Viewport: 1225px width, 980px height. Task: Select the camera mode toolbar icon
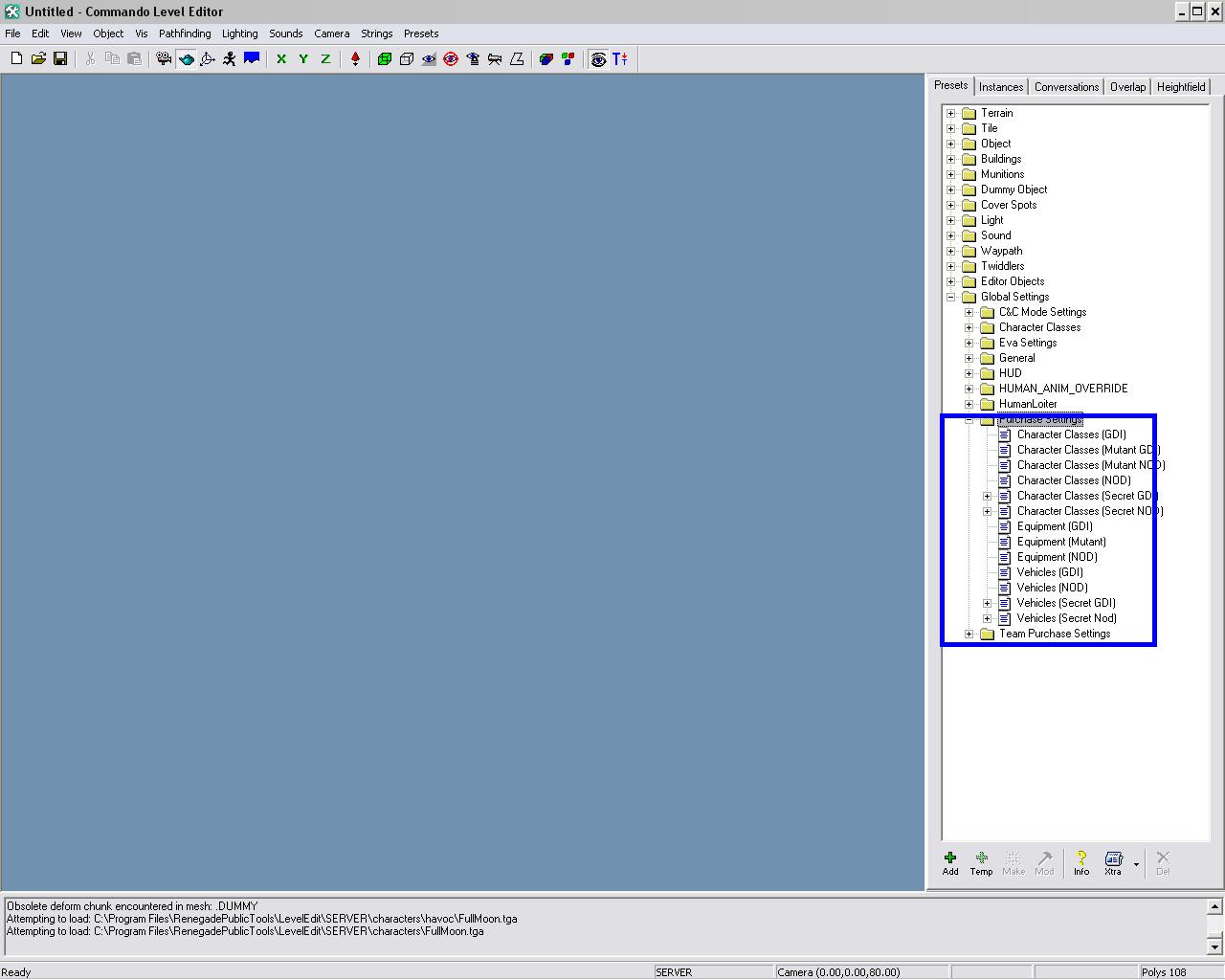[x=164, y=59]
